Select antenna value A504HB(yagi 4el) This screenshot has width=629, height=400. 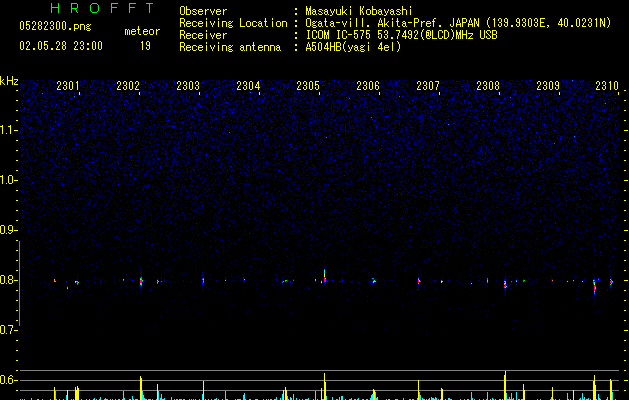point(353,47)
